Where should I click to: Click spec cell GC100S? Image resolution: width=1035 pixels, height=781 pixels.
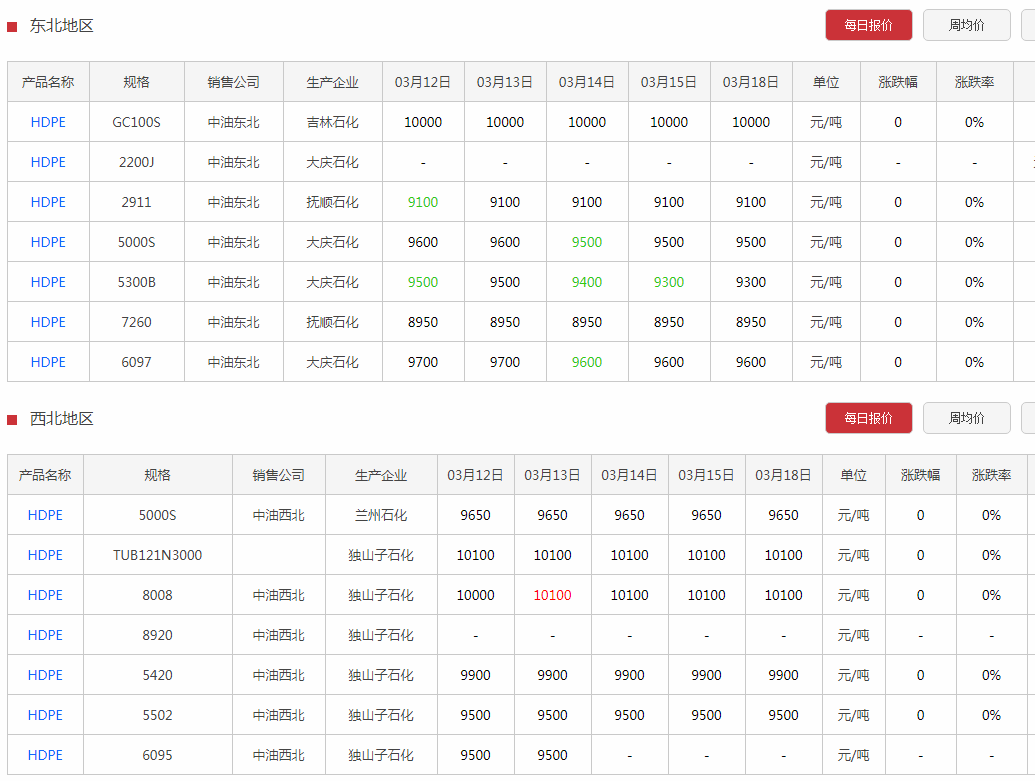(x=137, y=122)
